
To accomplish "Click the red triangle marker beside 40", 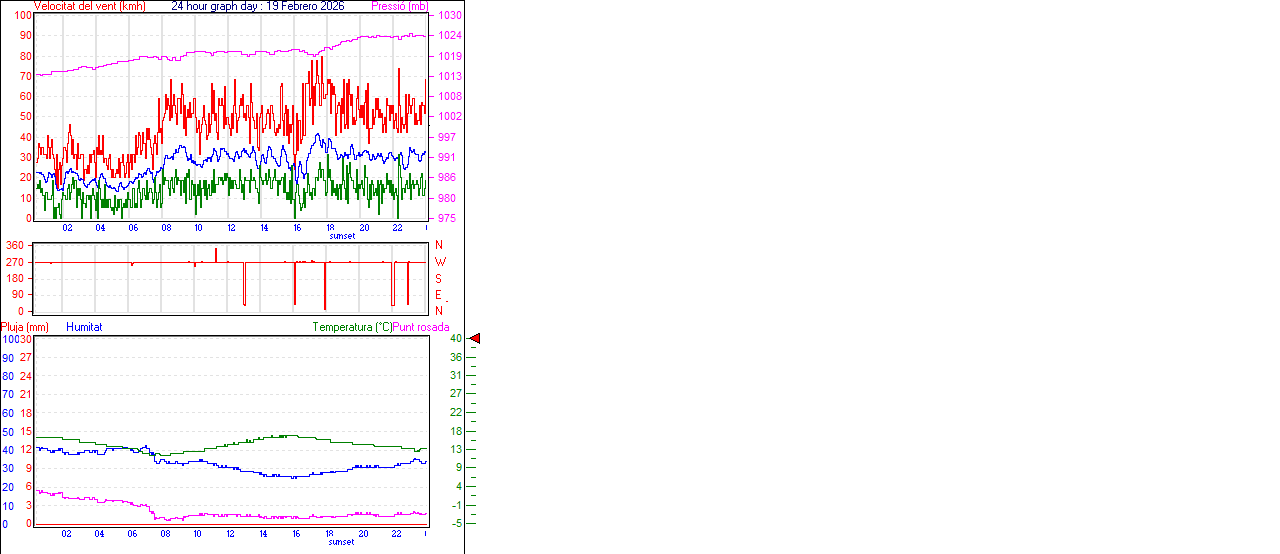I will click(x=475, y=340).
